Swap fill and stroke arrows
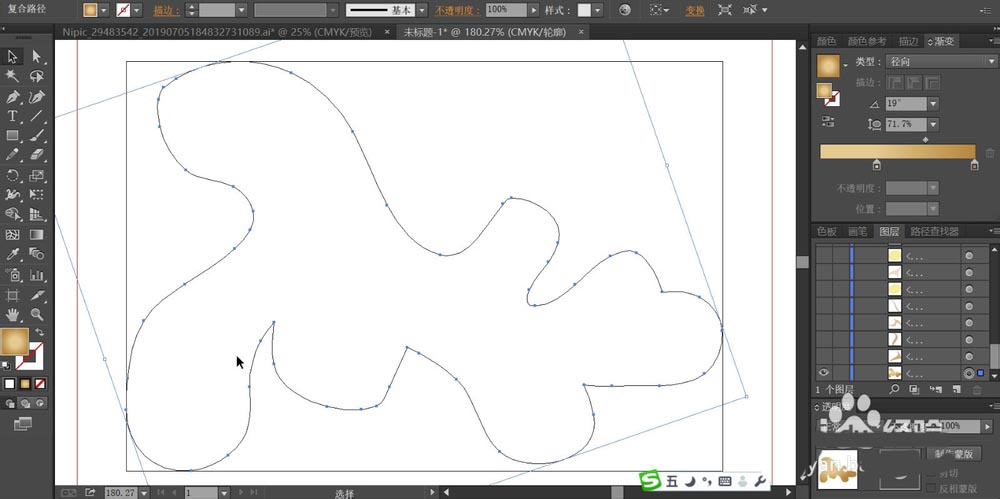The image size is (1000, 499). point(39,332)
